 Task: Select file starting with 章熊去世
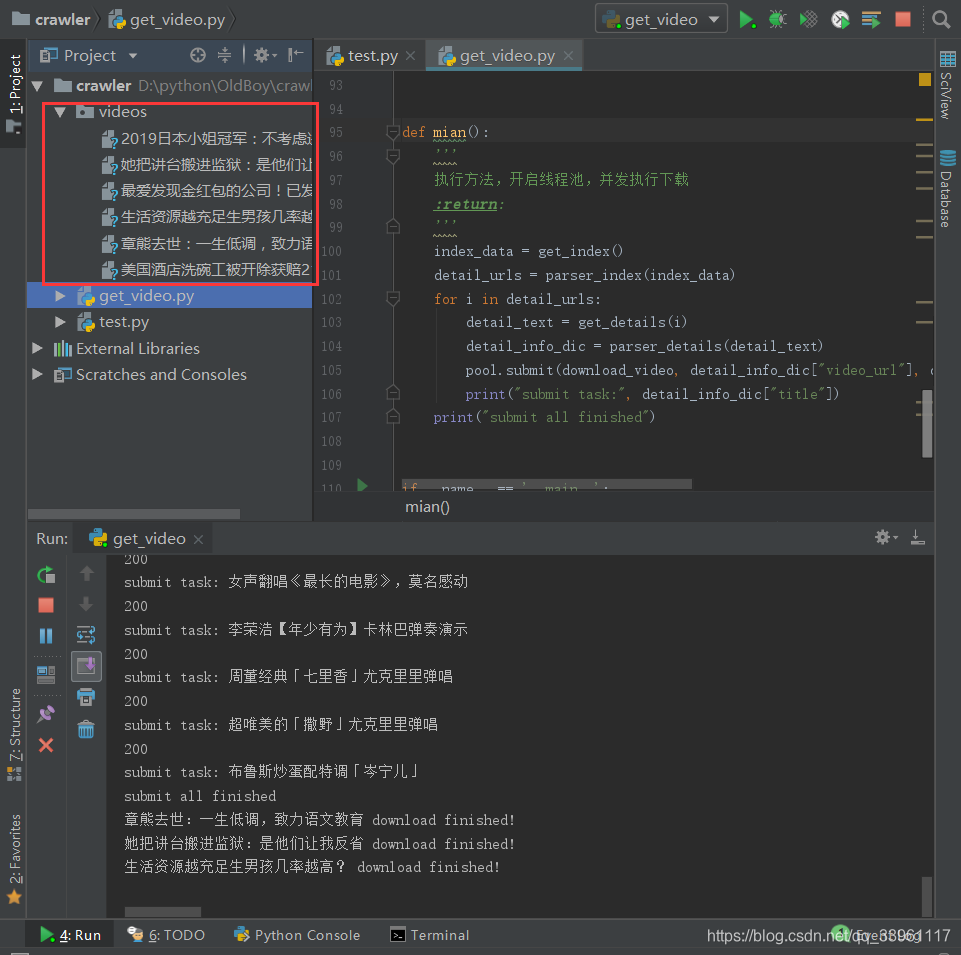[207, 243]
